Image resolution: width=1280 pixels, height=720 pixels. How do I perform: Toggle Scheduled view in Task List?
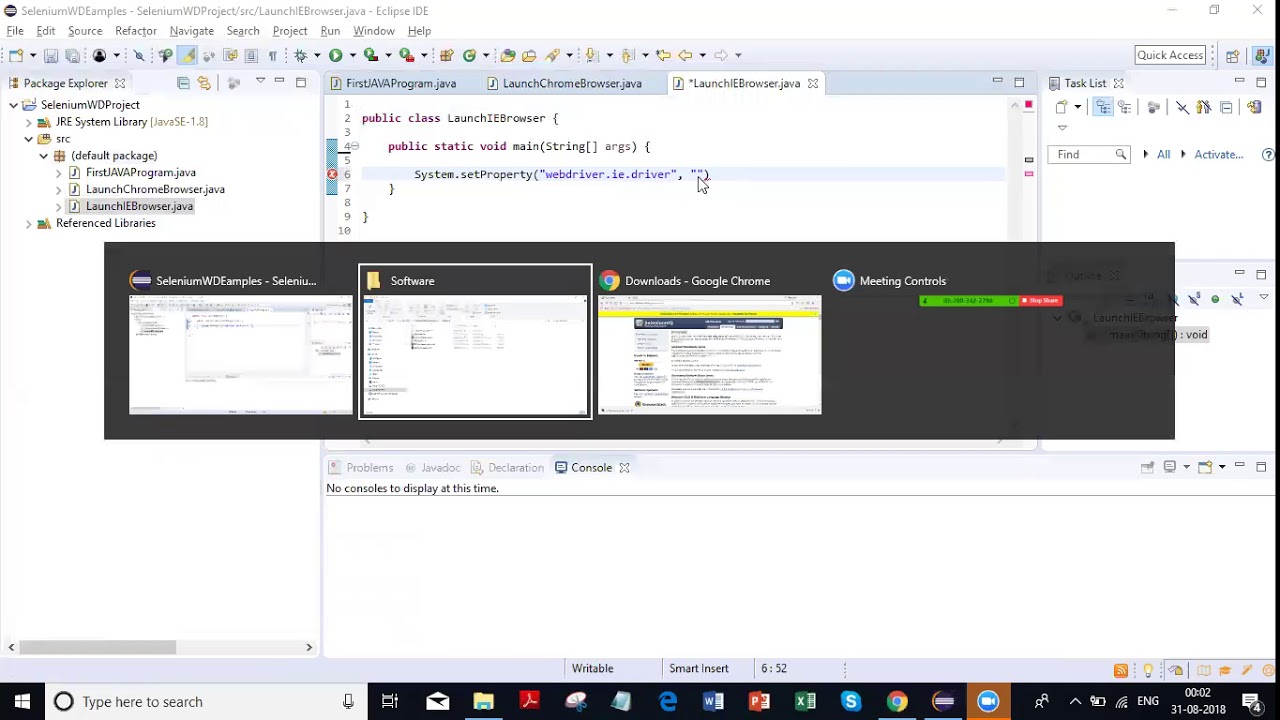point(1125,107)
